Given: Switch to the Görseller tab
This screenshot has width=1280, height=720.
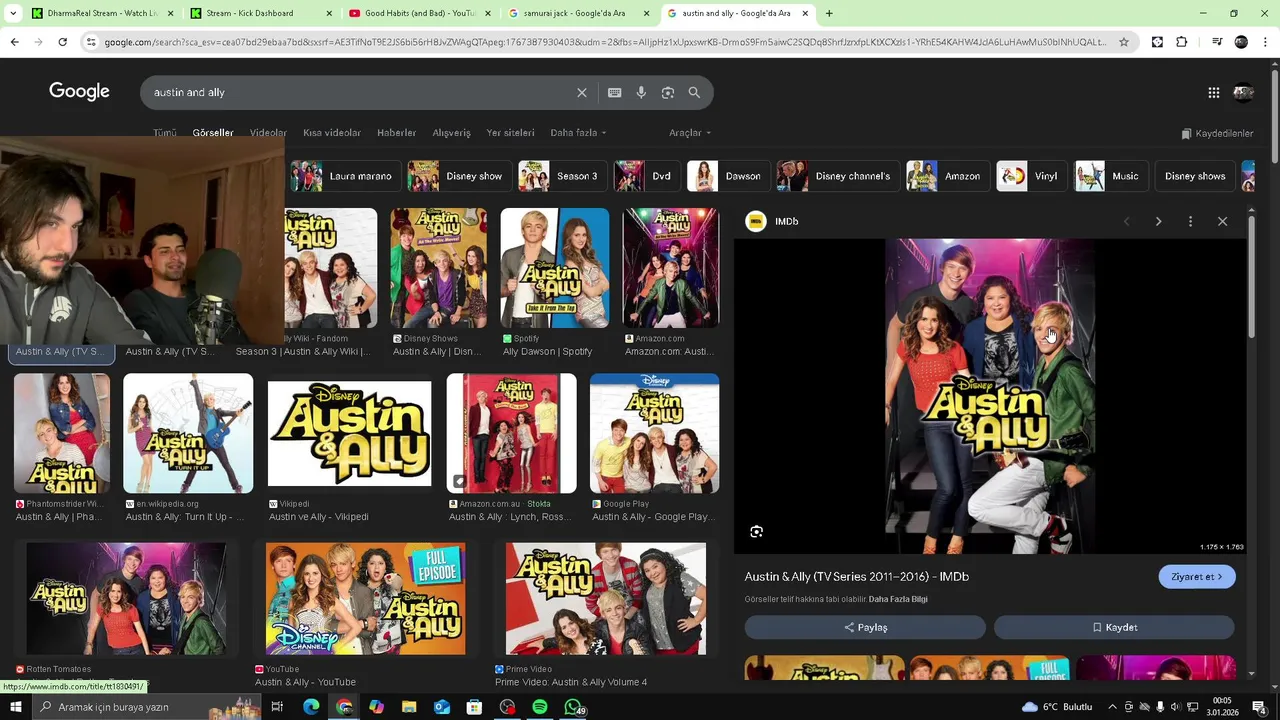Looking at the screenshot, I should 213,133.
